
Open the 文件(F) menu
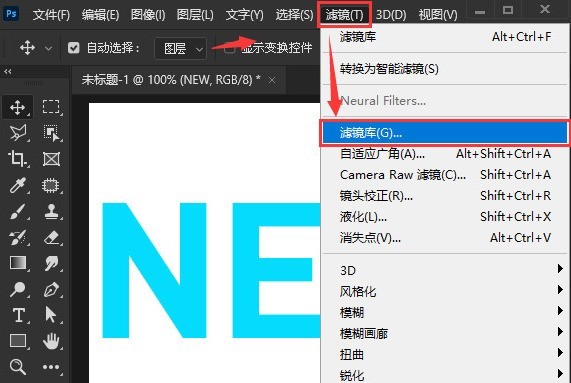click(x=51, y=15)
